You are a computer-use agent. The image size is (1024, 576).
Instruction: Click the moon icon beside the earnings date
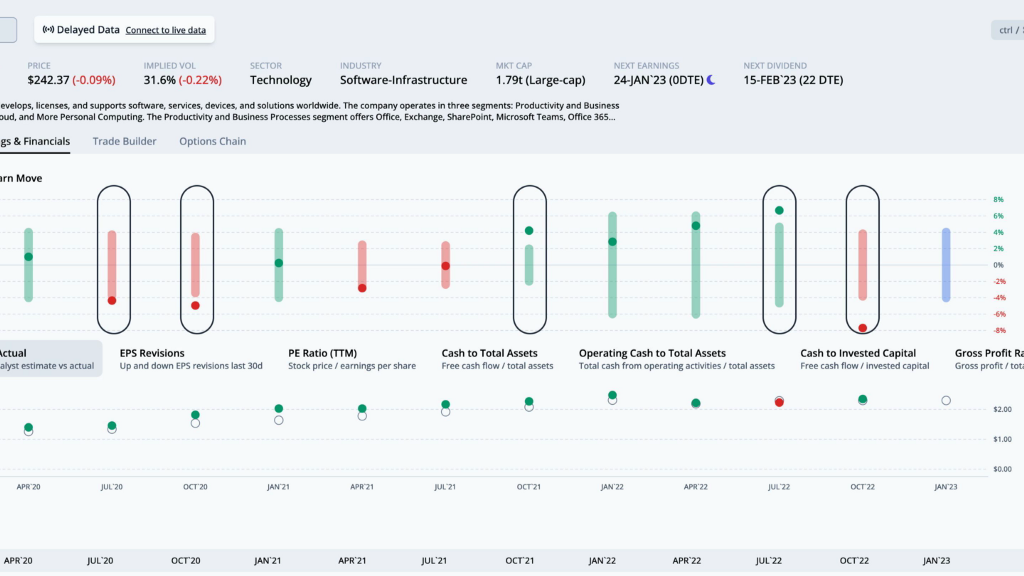(711, 80)
